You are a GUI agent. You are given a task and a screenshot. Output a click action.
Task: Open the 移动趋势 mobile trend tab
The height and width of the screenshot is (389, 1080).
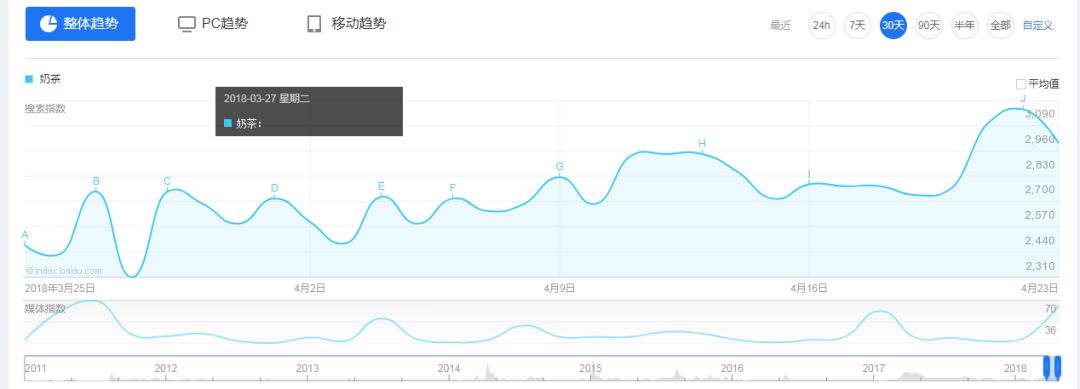(346, 24)
